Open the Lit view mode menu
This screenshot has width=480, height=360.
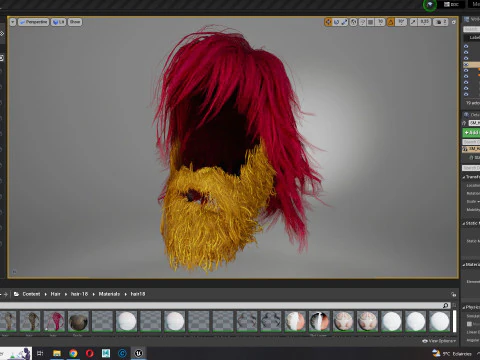click(58, 22)
